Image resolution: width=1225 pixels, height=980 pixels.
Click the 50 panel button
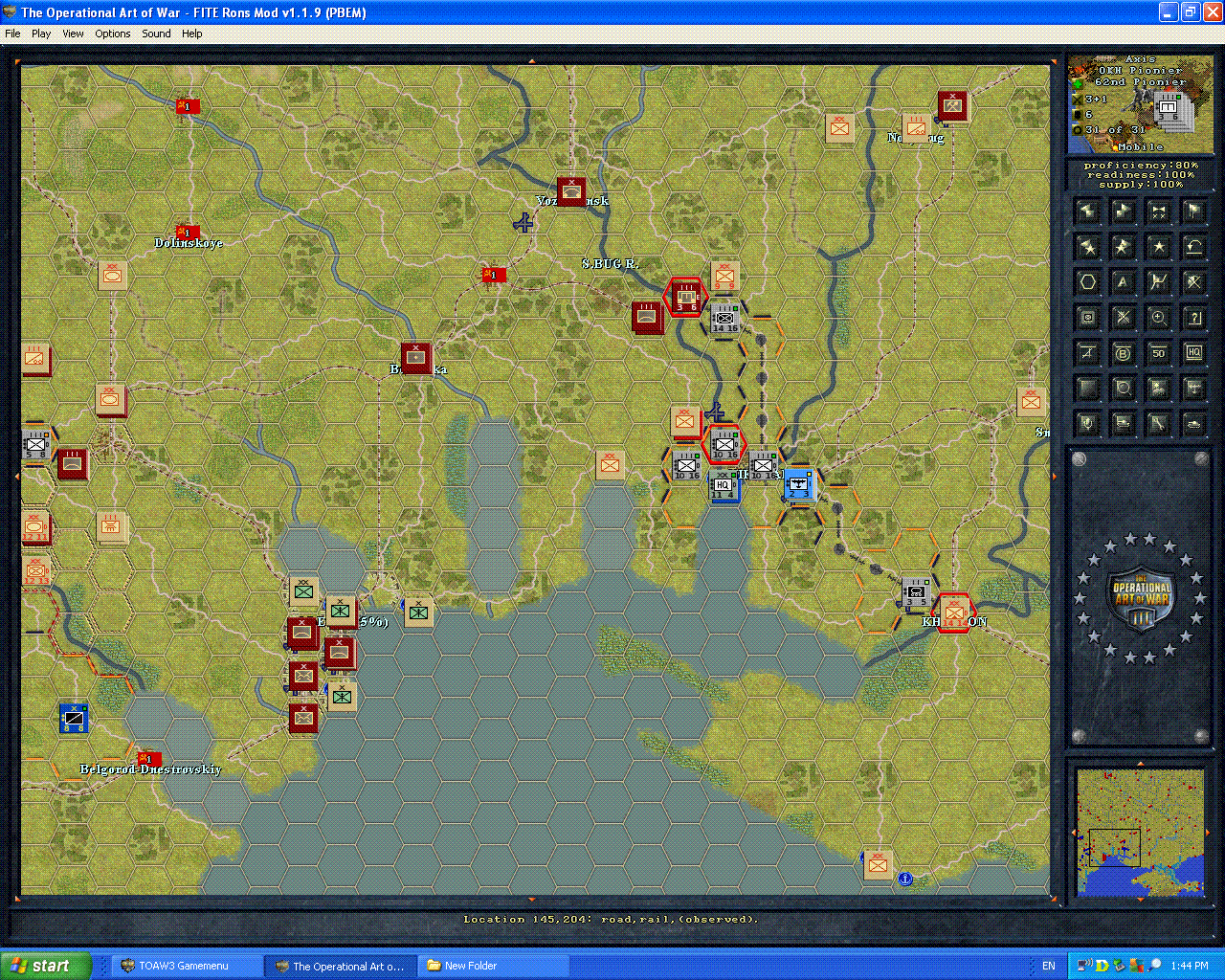pyautogui.click(x=1158, y=353)
